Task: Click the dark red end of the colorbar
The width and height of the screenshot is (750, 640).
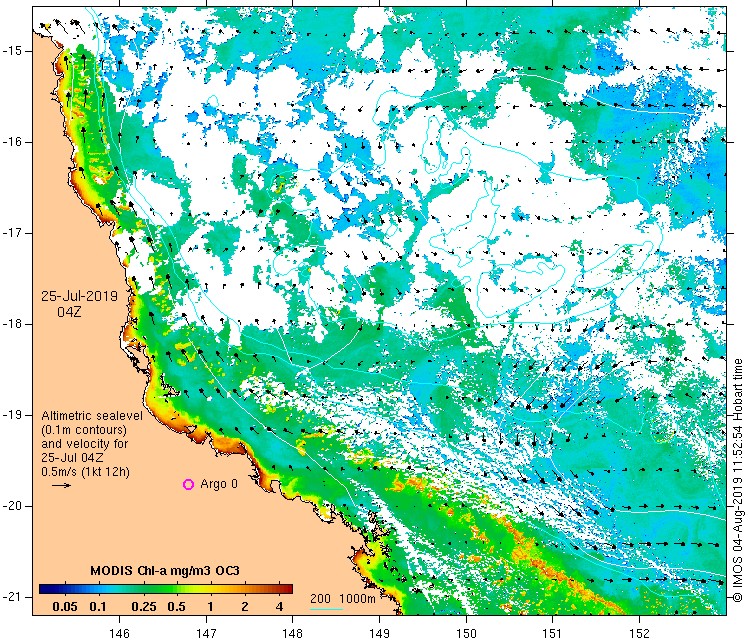Action: point(288,589)
